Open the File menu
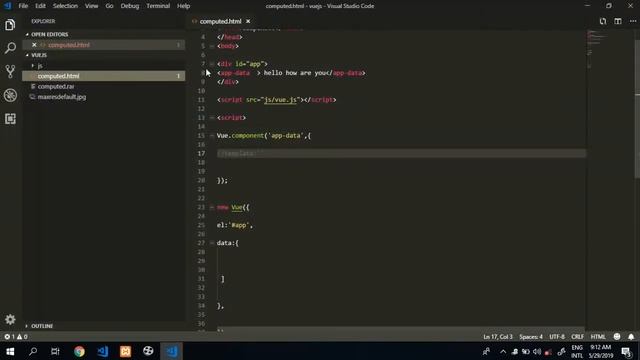Screen dimensions: 640x360 pos(23,6)
